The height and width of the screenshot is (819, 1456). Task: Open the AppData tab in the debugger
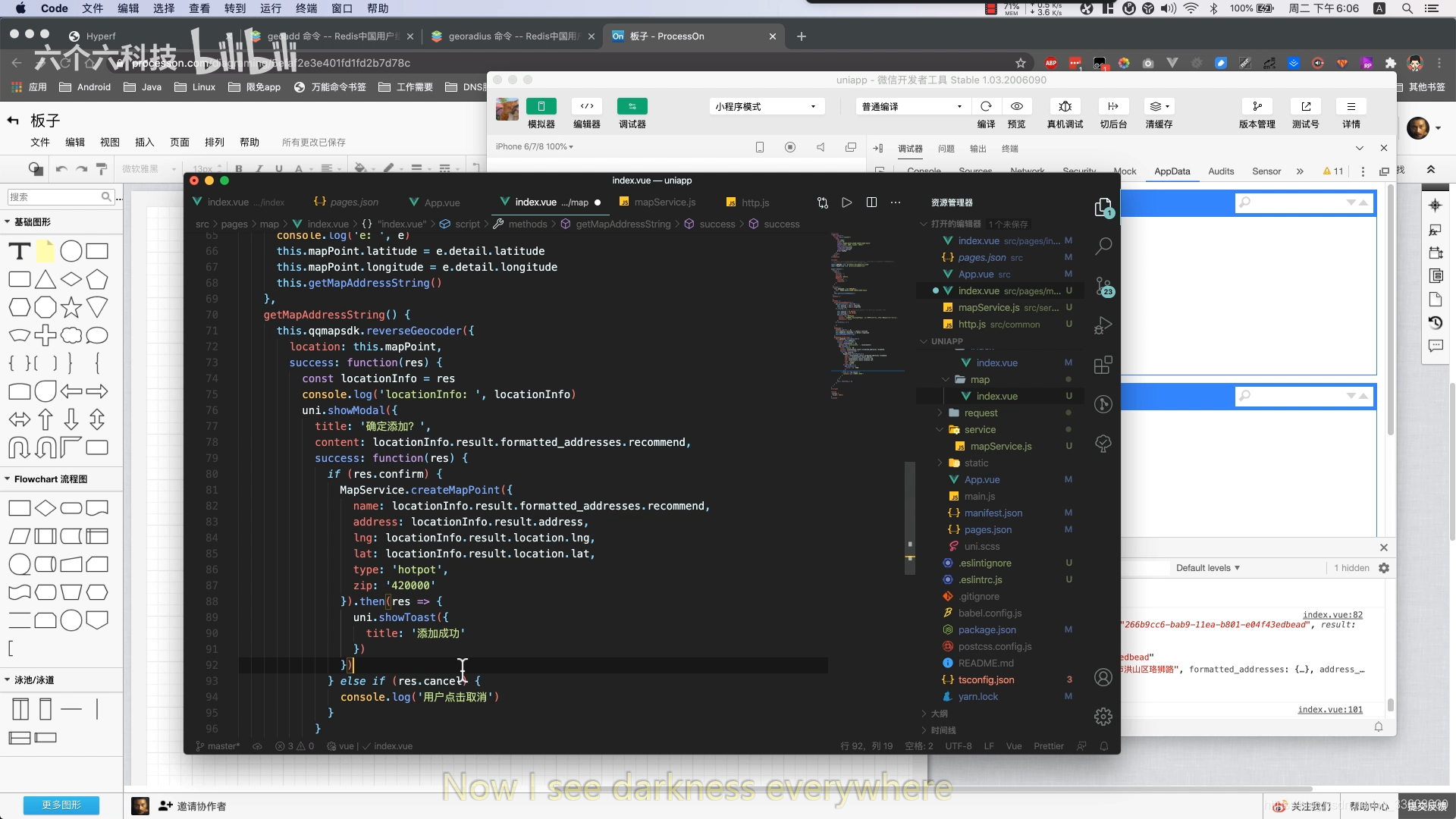coord(1172,171)
